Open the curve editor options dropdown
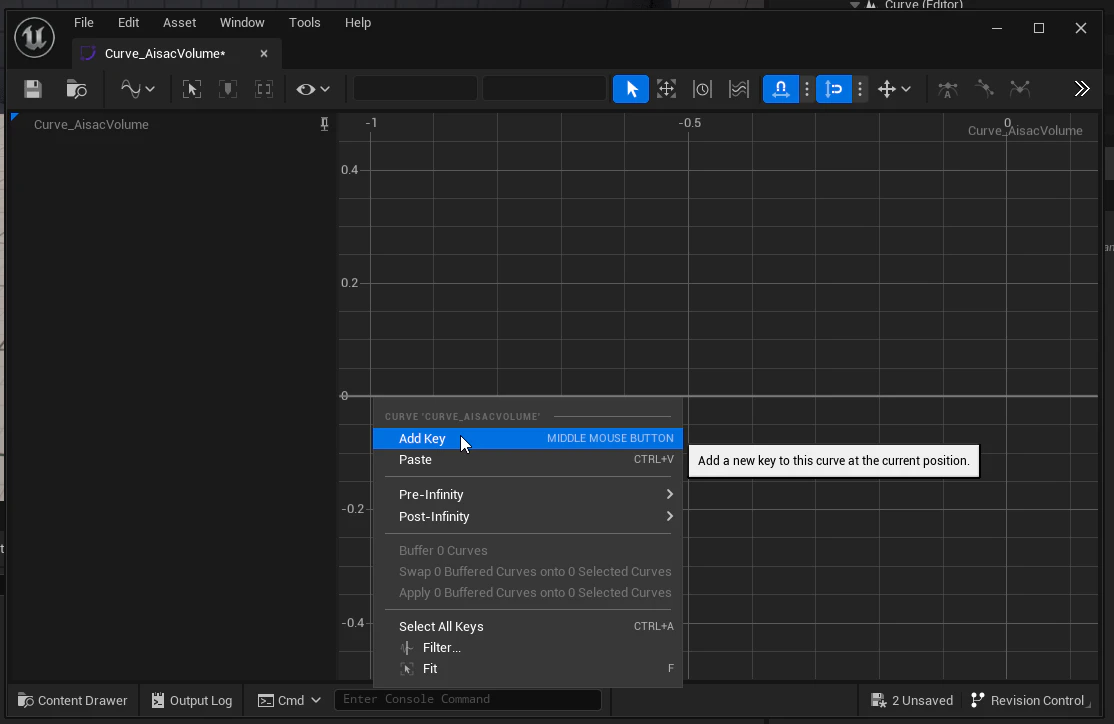Screen dimensions: 1114x724 click(x=137, y=89)
